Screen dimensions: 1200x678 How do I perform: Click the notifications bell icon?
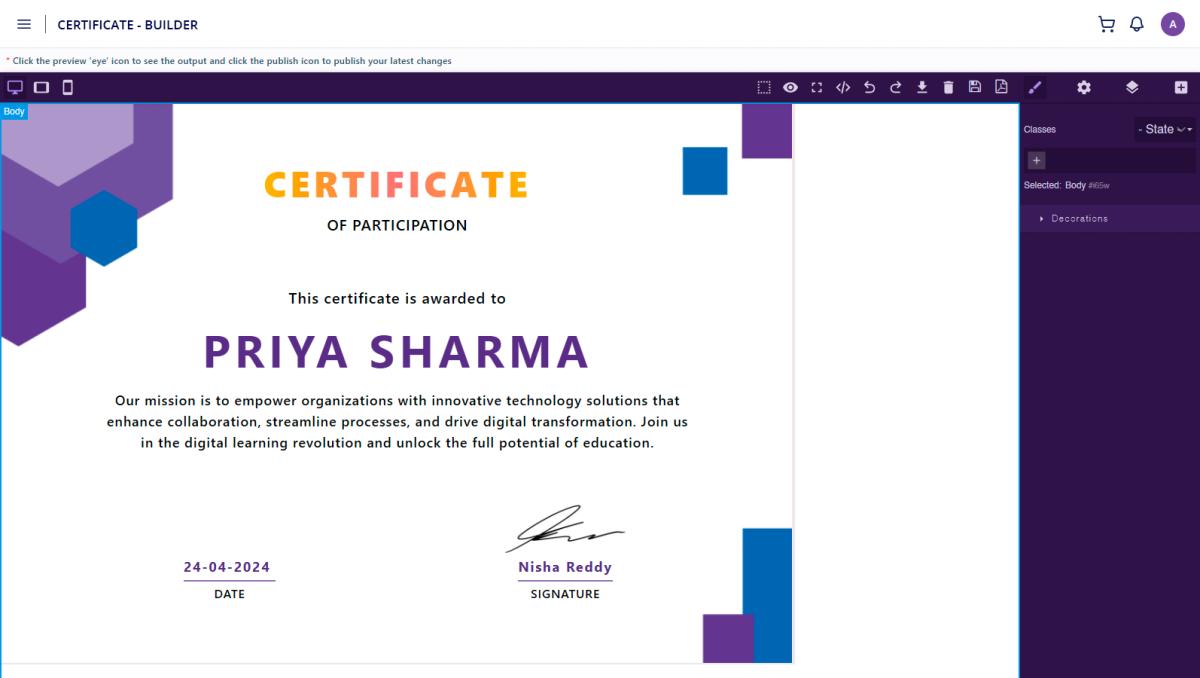tap(1136, 23)
